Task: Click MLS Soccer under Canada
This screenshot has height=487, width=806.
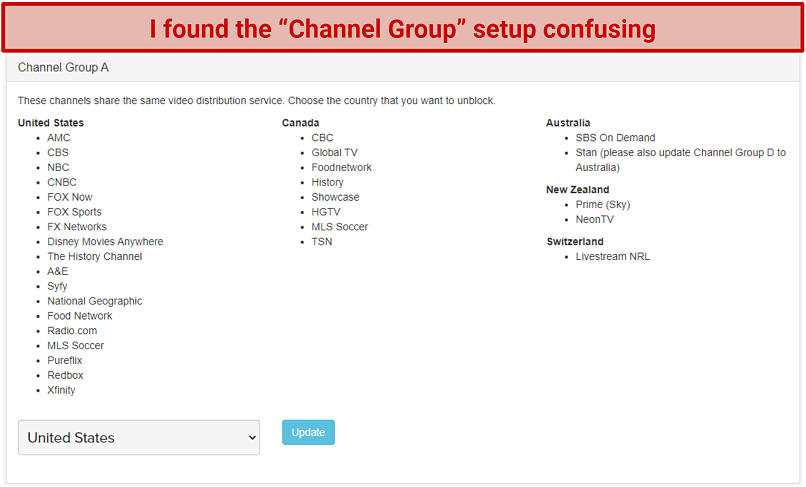Action: 340,227
